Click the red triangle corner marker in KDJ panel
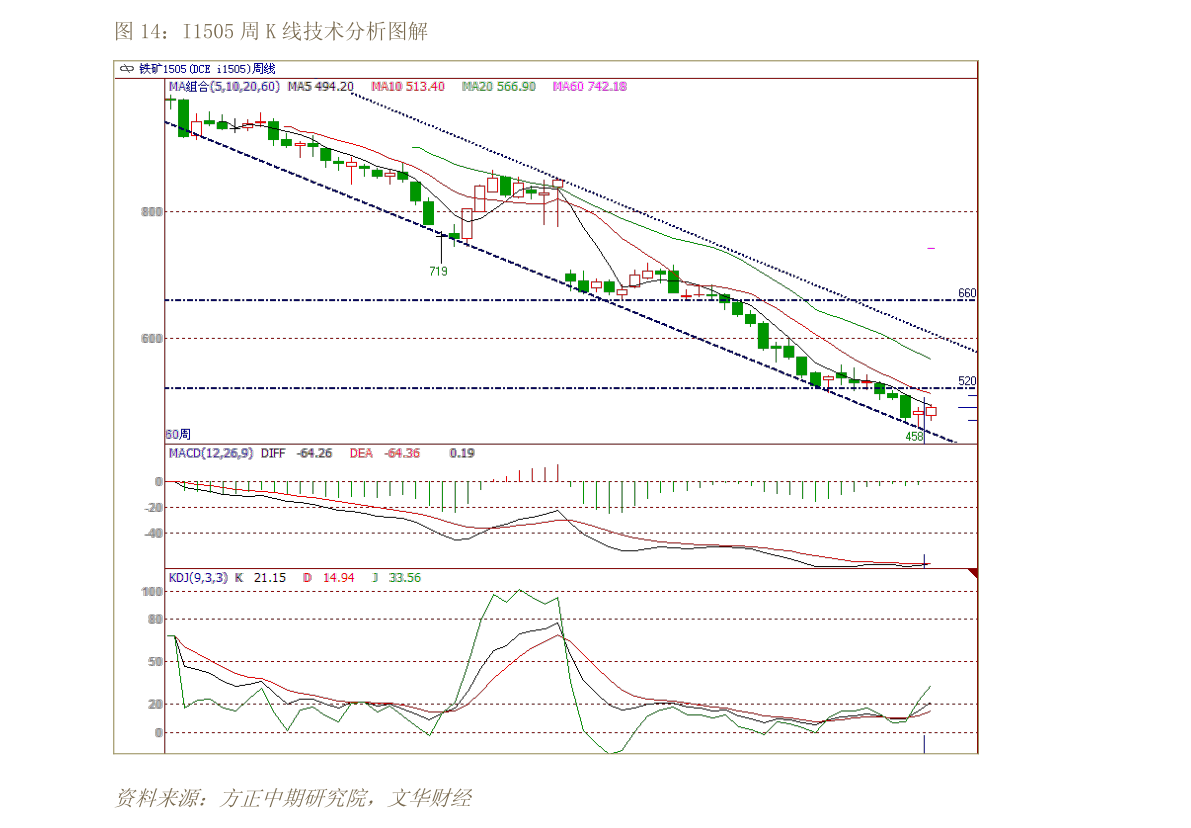1191x828 pixels. (972, 574)
